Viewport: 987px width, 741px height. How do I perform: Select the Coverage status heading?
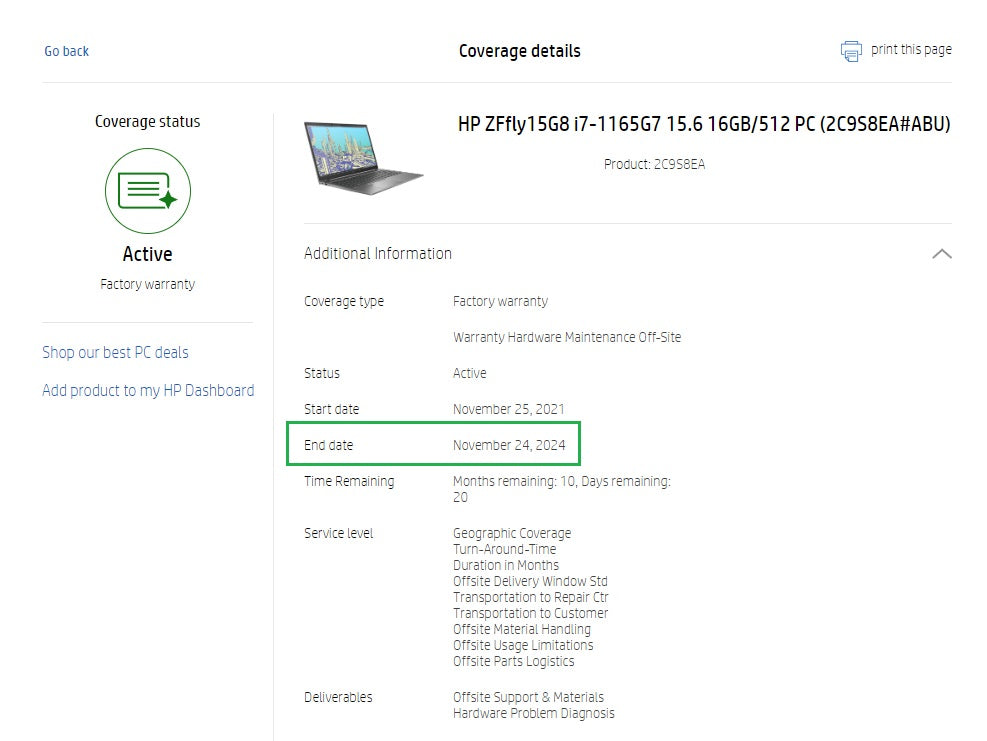[x=147, y=121]
